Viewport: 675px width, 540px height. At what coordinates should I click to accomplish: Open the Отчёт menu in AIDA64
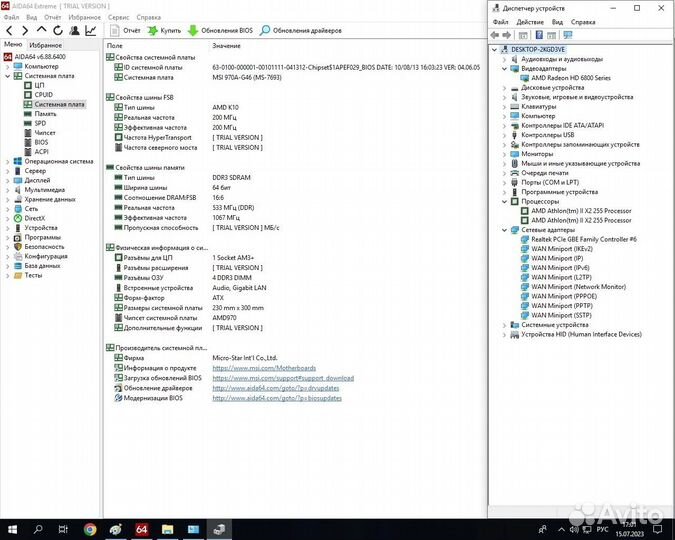pyautogui.click(x=53, y=17)
